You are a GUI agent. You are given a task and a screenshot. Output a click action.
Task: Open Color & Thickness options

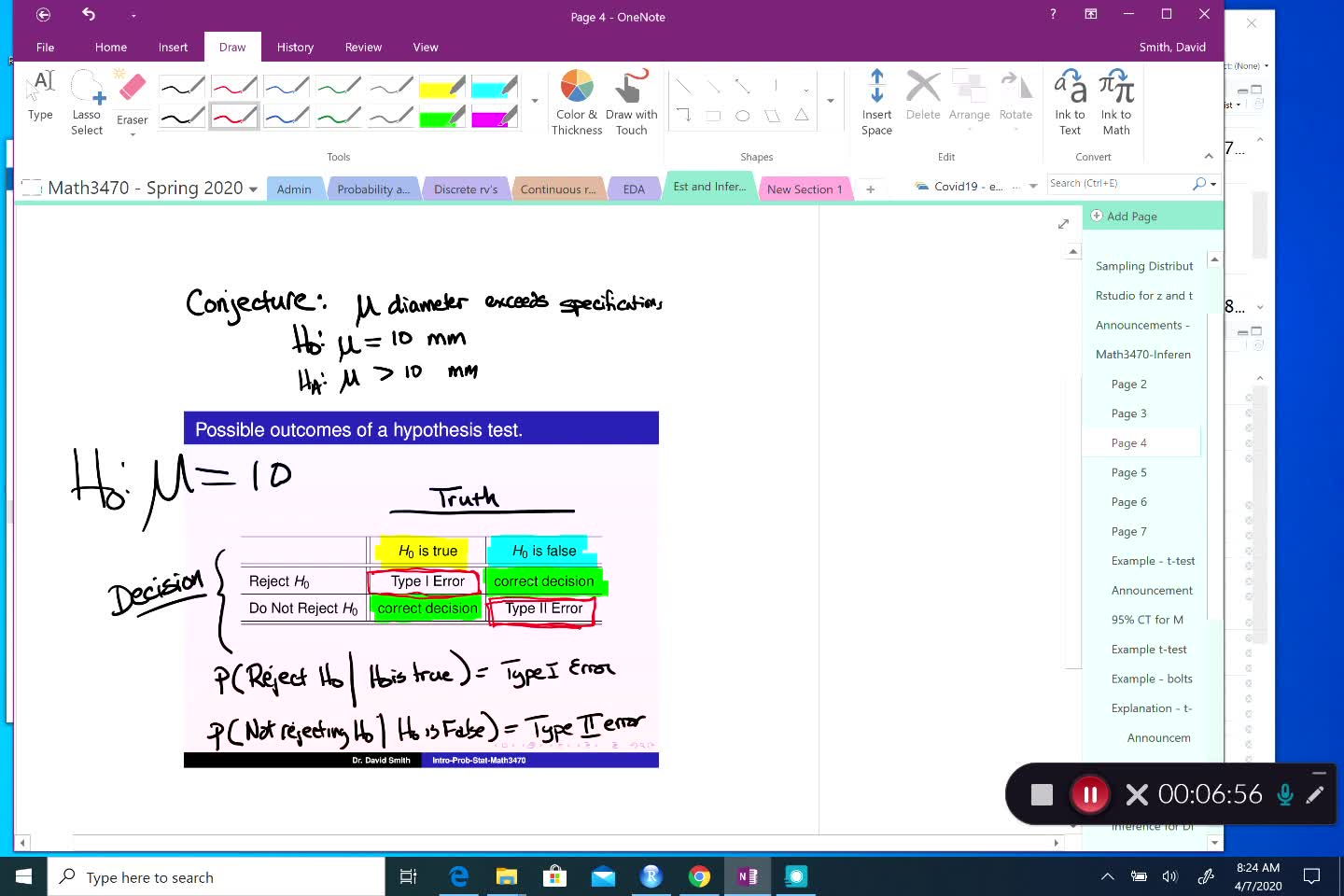577,103
